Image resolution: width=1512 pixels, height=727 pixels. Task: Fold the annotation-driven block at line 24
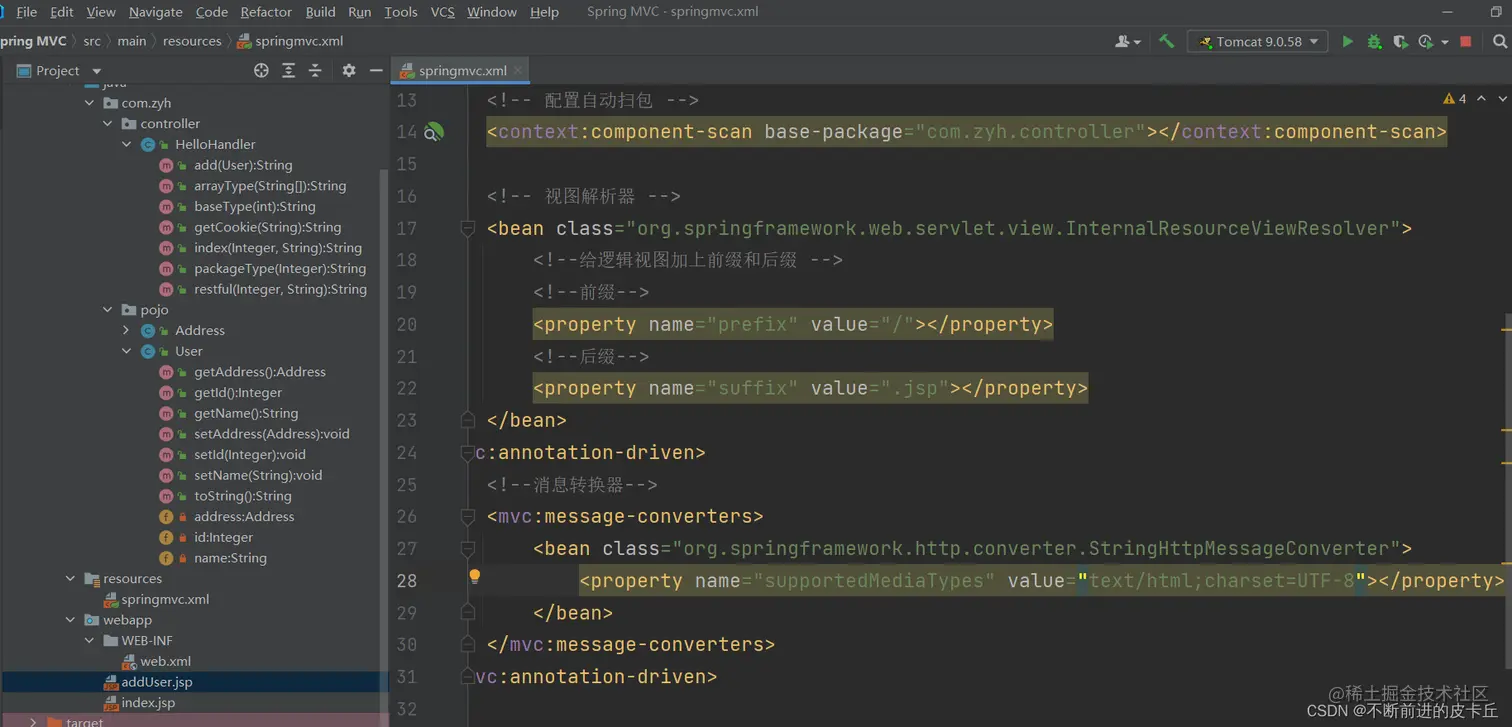tap(467, 452)
